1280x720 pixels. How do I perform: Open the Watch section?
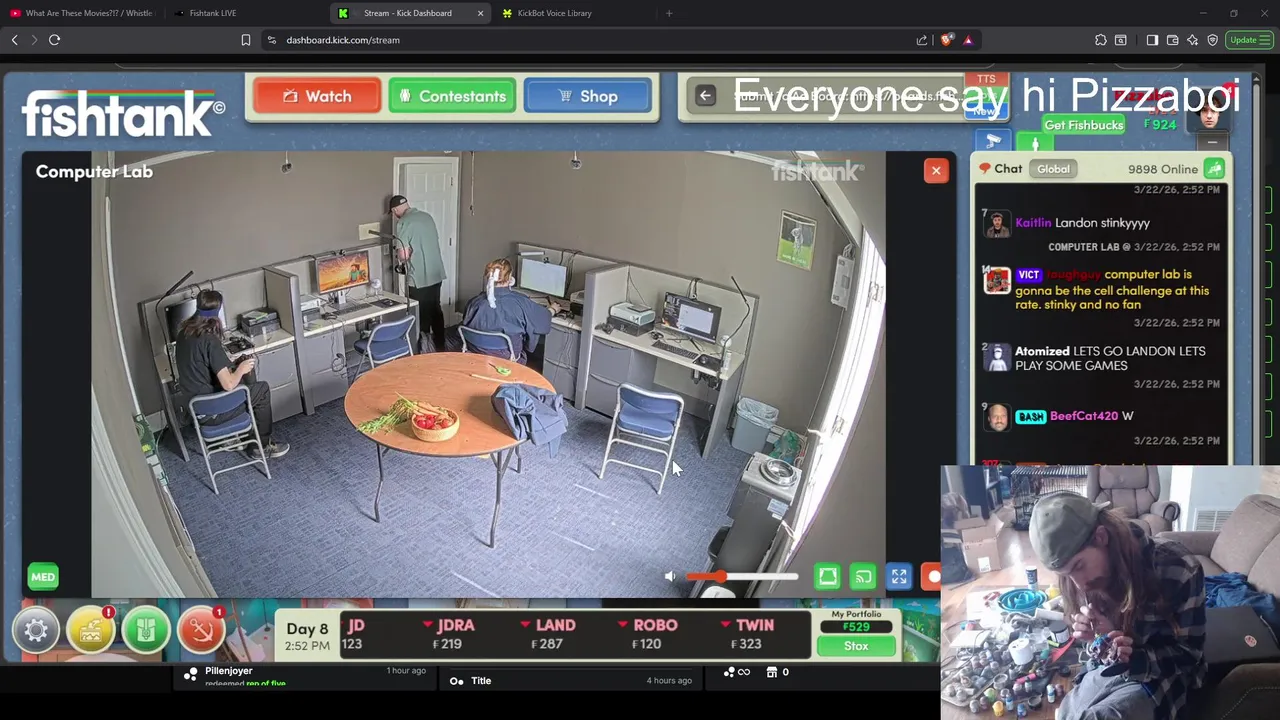click(317, 96)
